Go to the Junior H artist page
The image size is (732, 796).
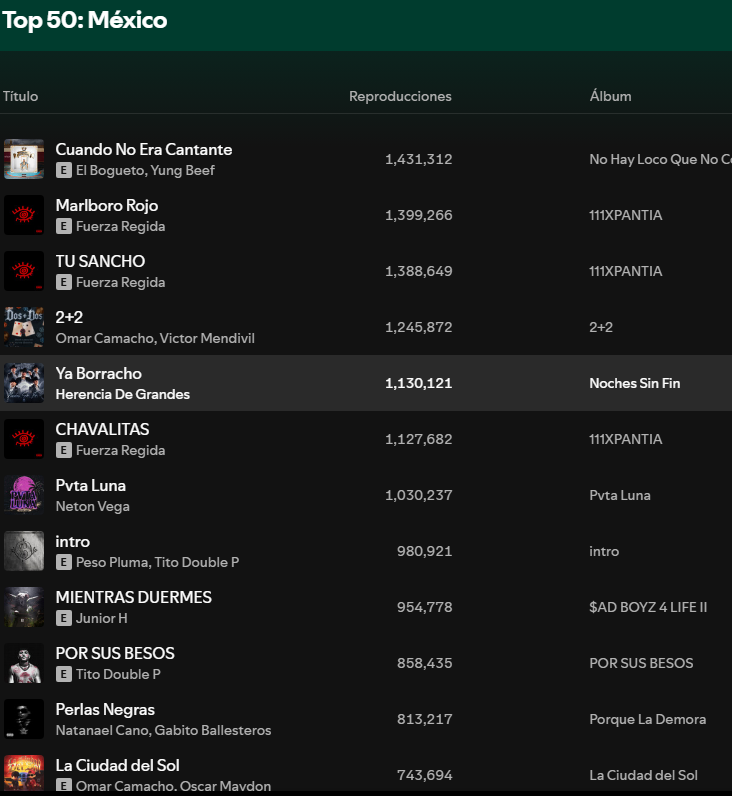tap(102, 618)
